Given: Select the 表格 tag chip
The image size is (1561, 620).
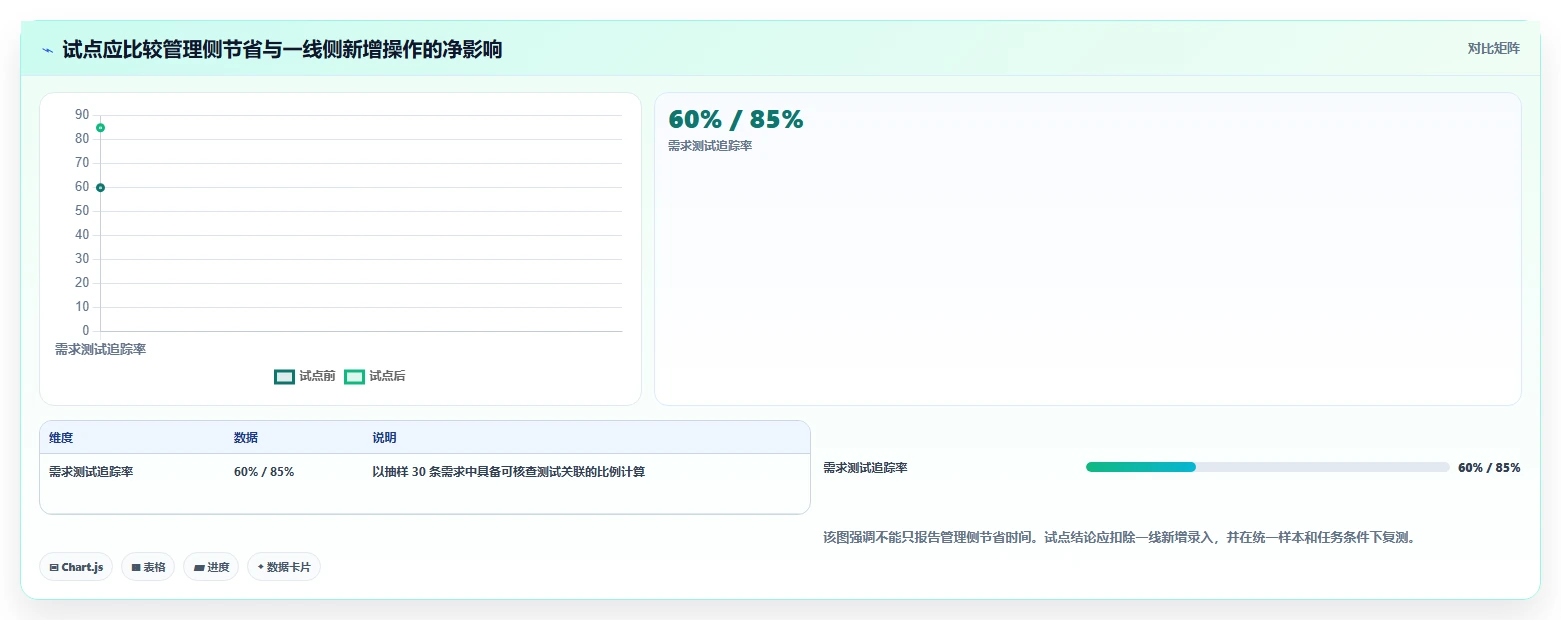Looking at the screenshot, I should [x=148, y=567].
